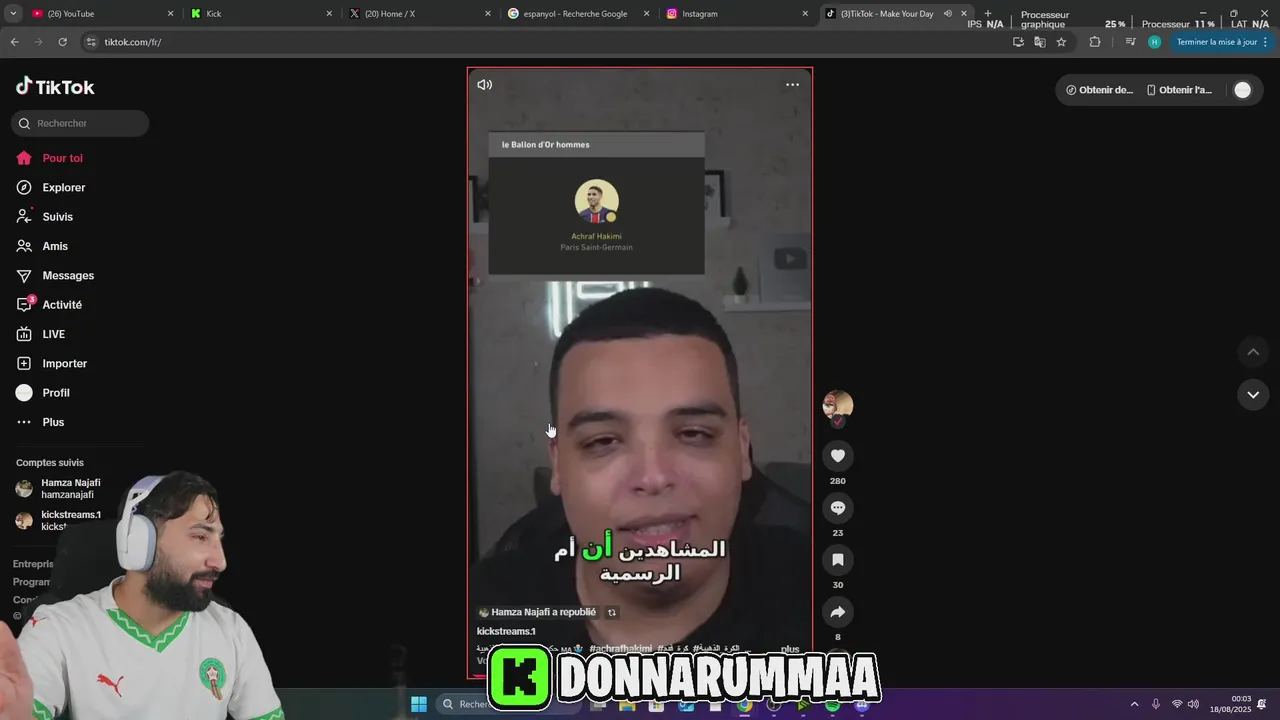
Task: Open the notification bell in tray
Action: click(1262, 704)
